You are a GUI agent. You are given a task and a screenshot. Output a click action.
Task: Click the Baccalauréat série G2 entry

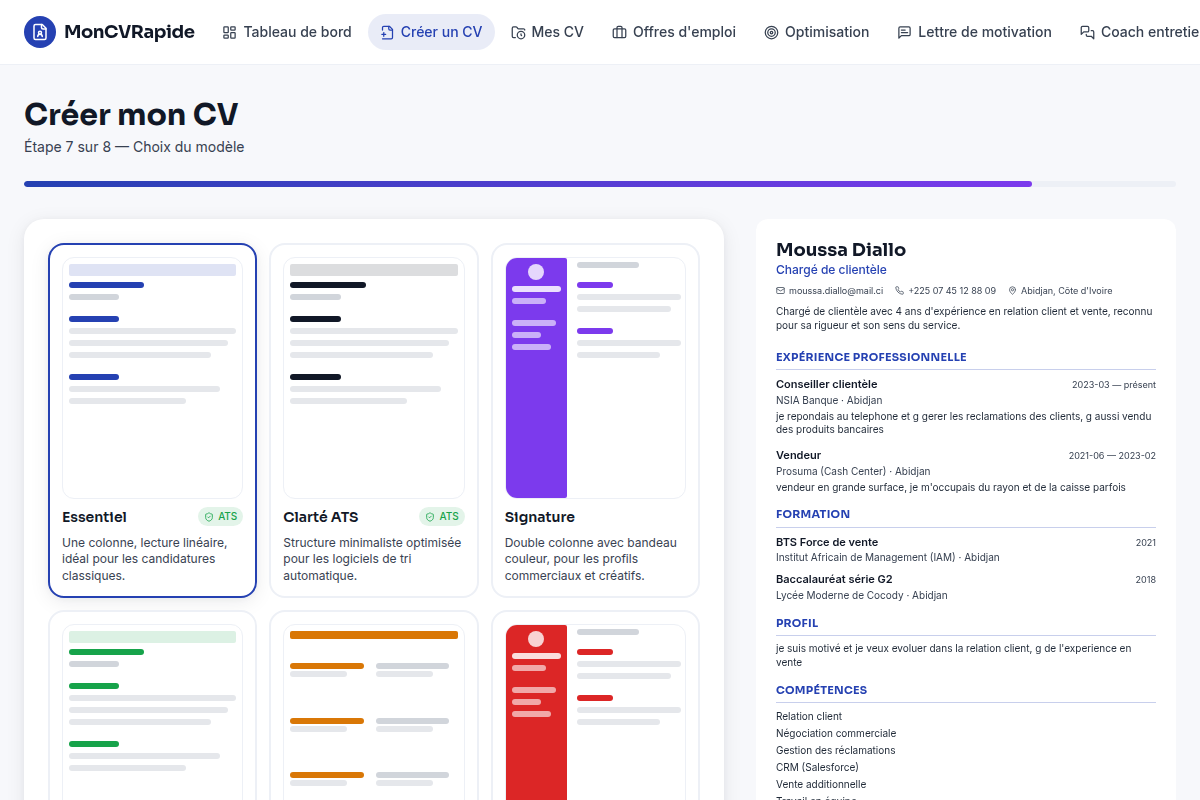point(834,579)
